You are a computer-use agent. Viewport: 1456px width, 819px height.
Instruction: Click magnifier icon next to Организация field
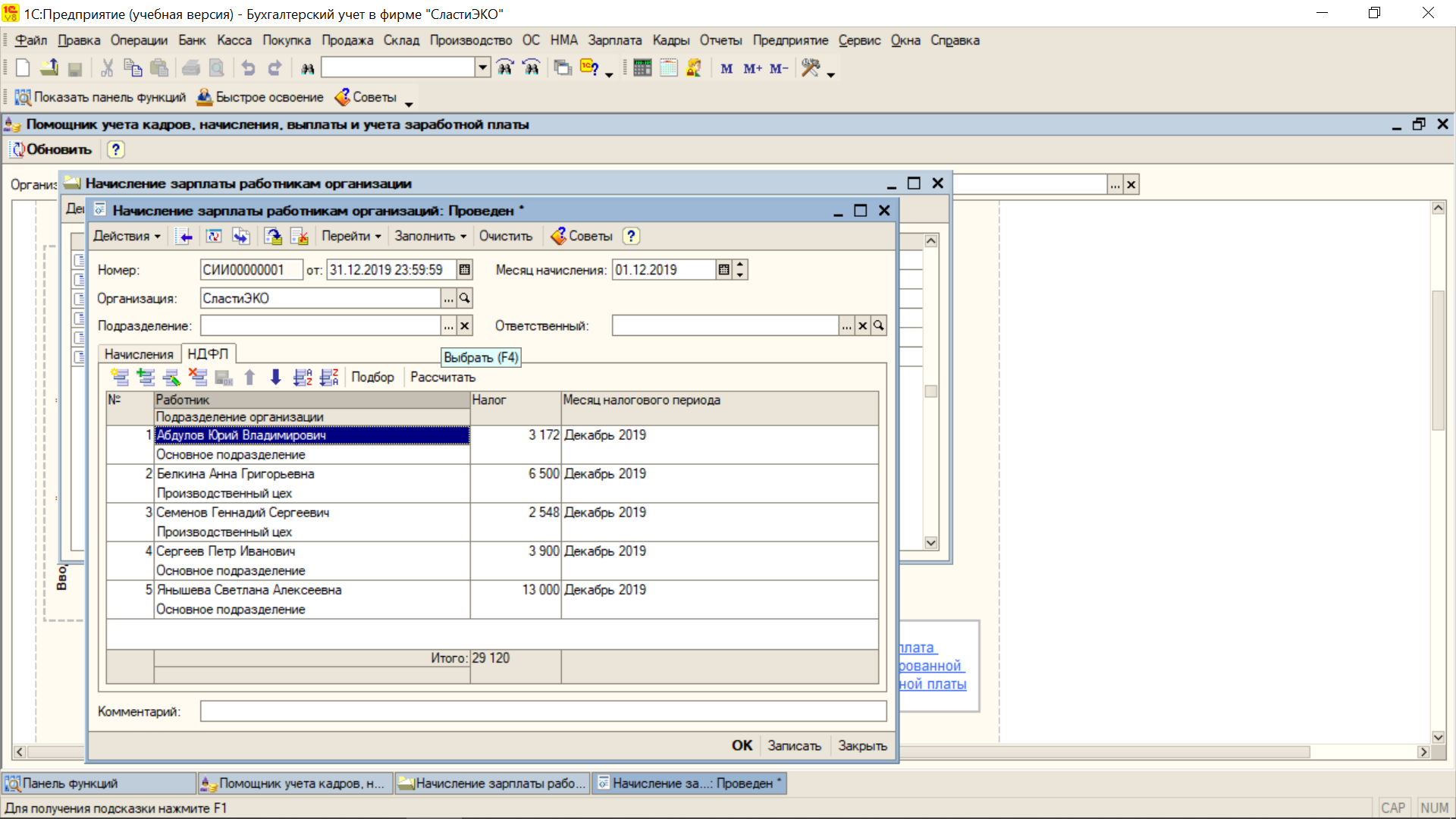coord(465,298)
